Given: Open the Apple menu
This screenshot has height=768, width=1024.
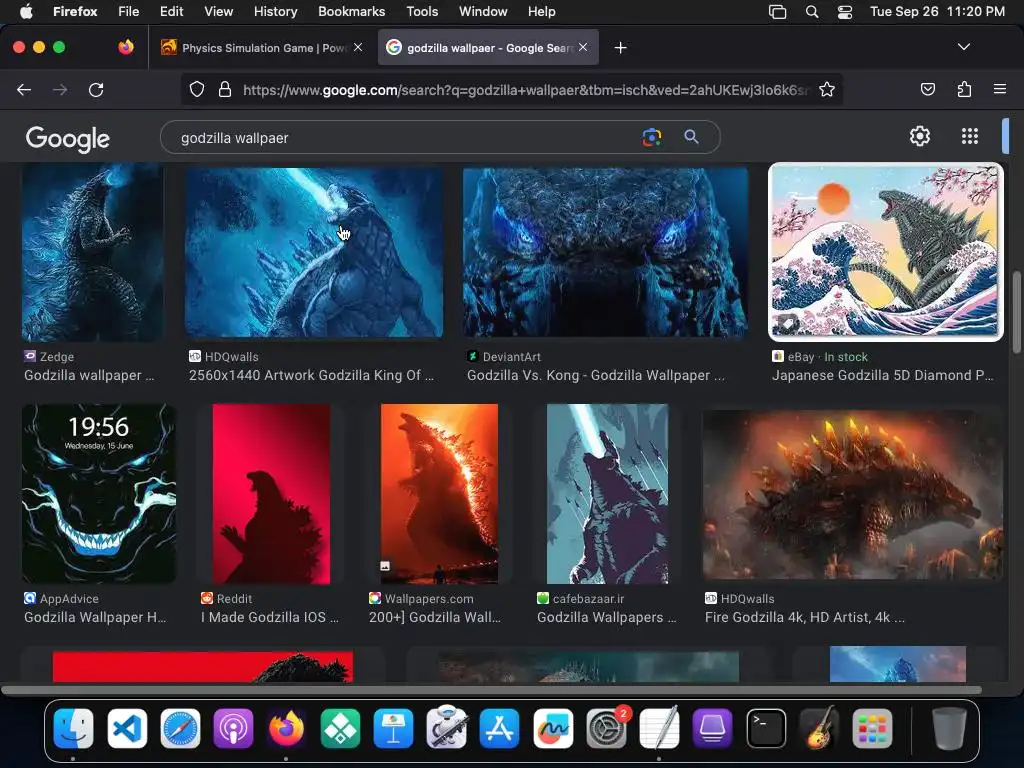Looking at the screenshot, I should point(26,12).
